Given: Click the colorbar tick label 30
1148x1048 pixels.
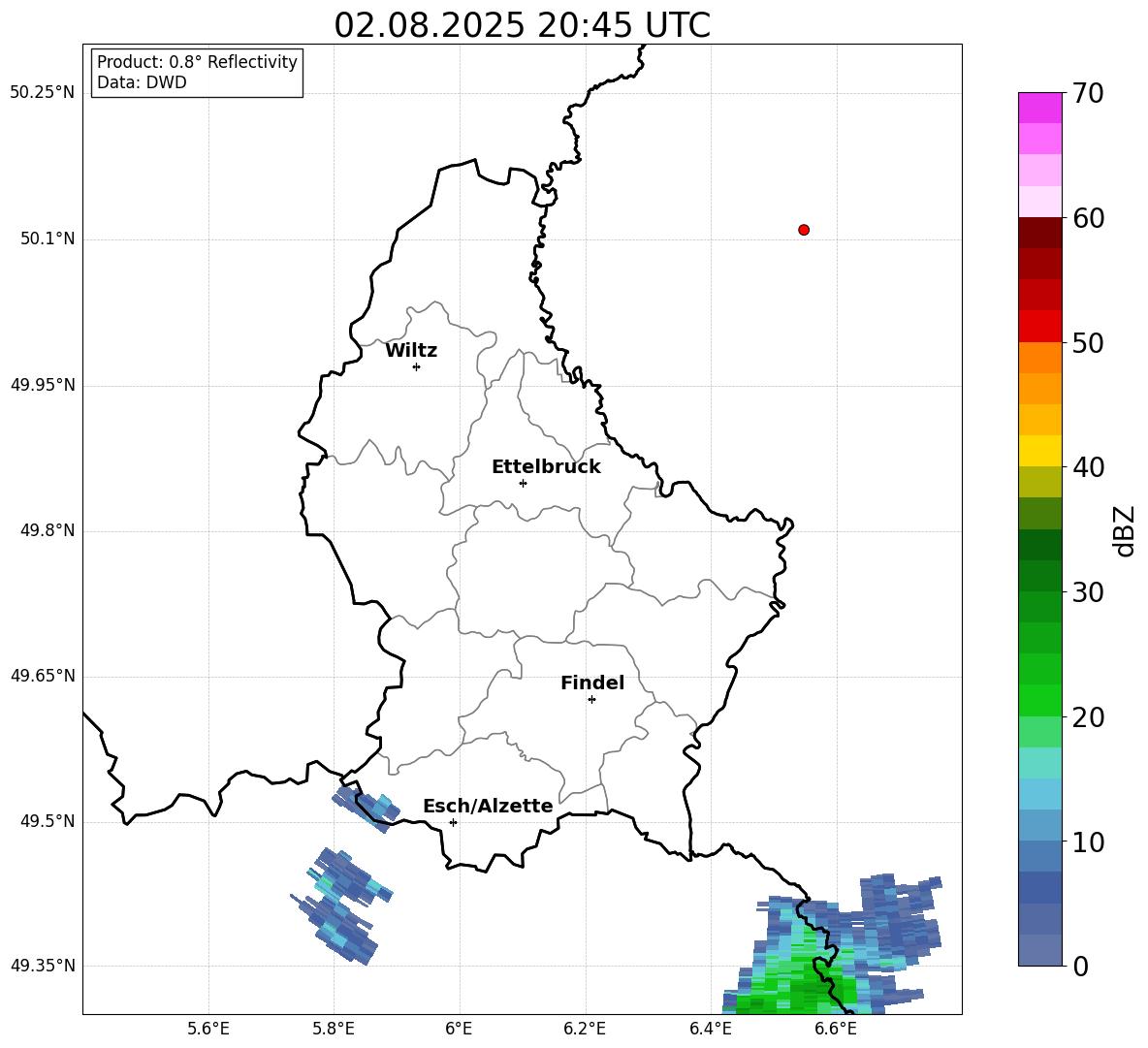Looking at the screenshot, I should tap(1087, 592).
